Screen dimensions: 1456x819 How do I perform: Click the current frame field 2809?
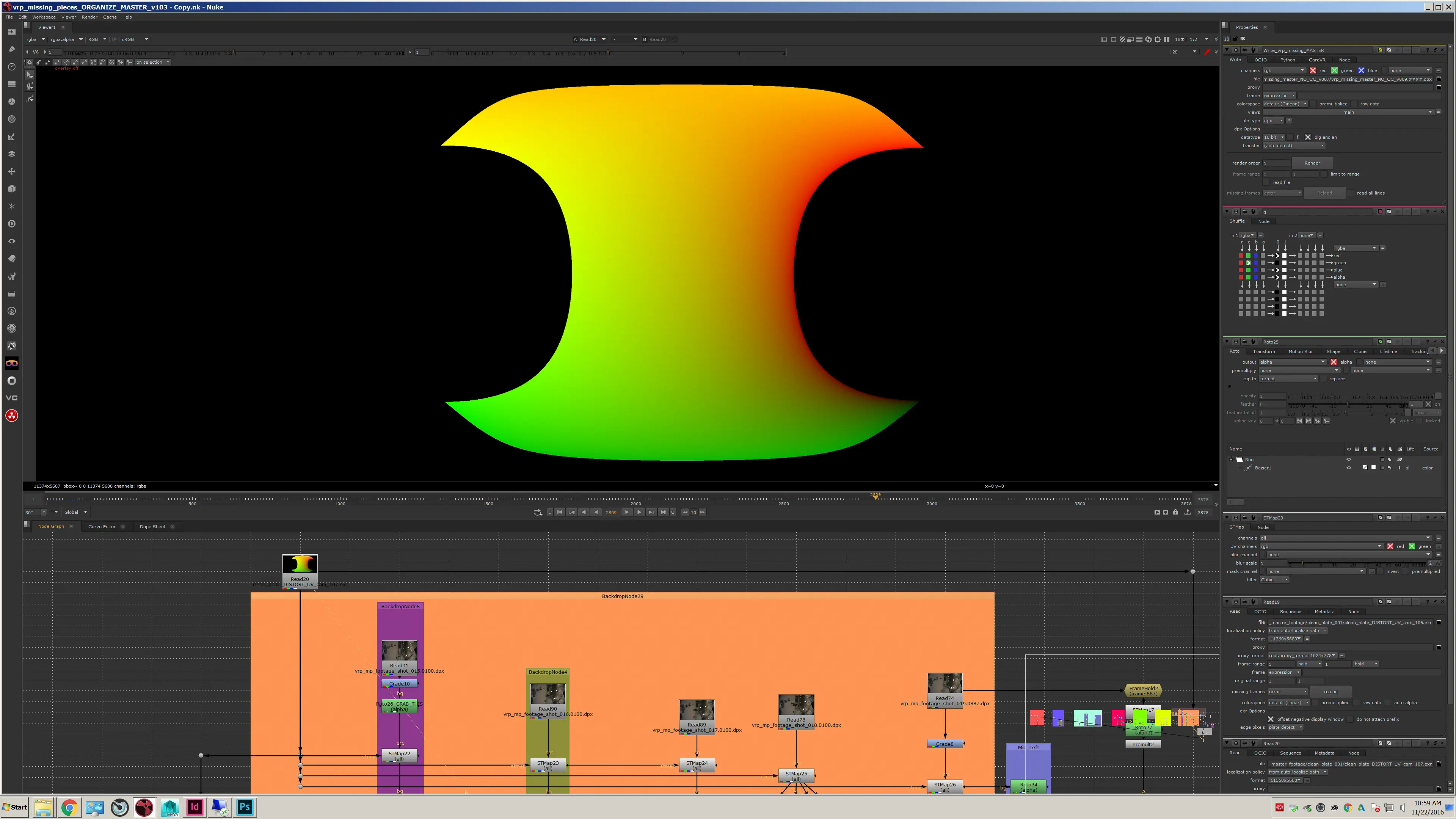[x=611, y=513]
